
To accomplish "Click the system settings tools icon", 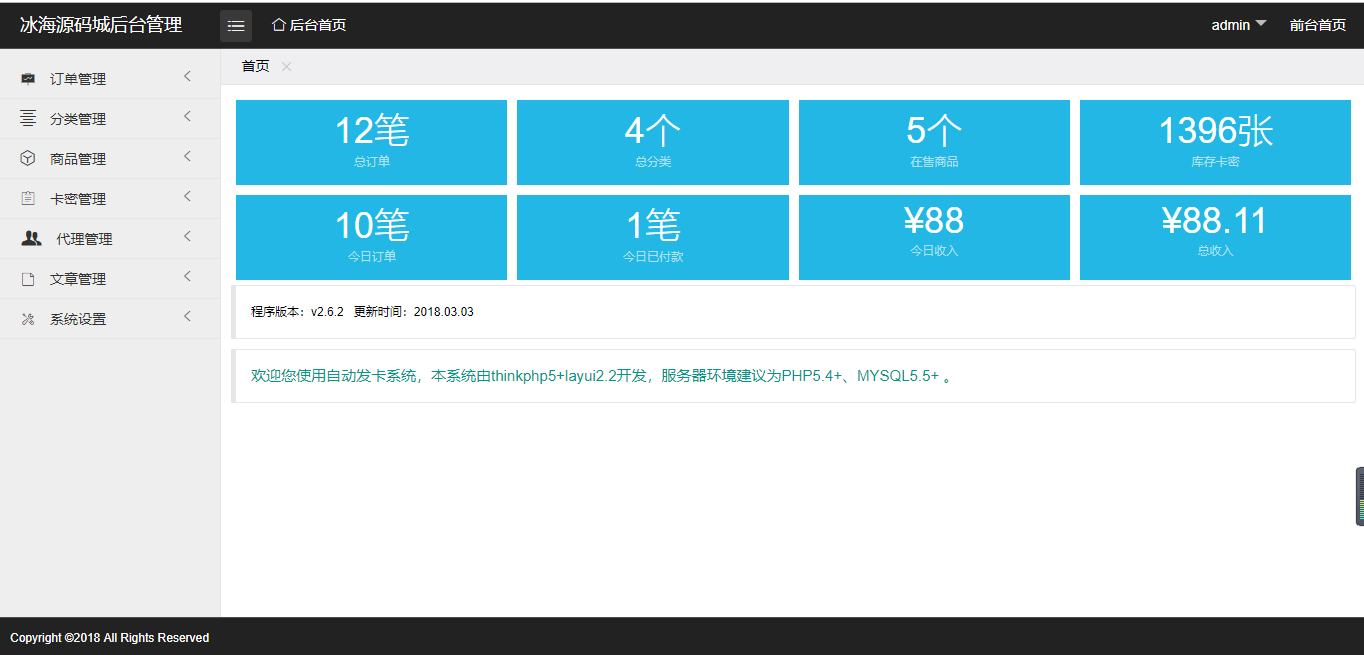I will pyautogui.click(x=28, y=319).
